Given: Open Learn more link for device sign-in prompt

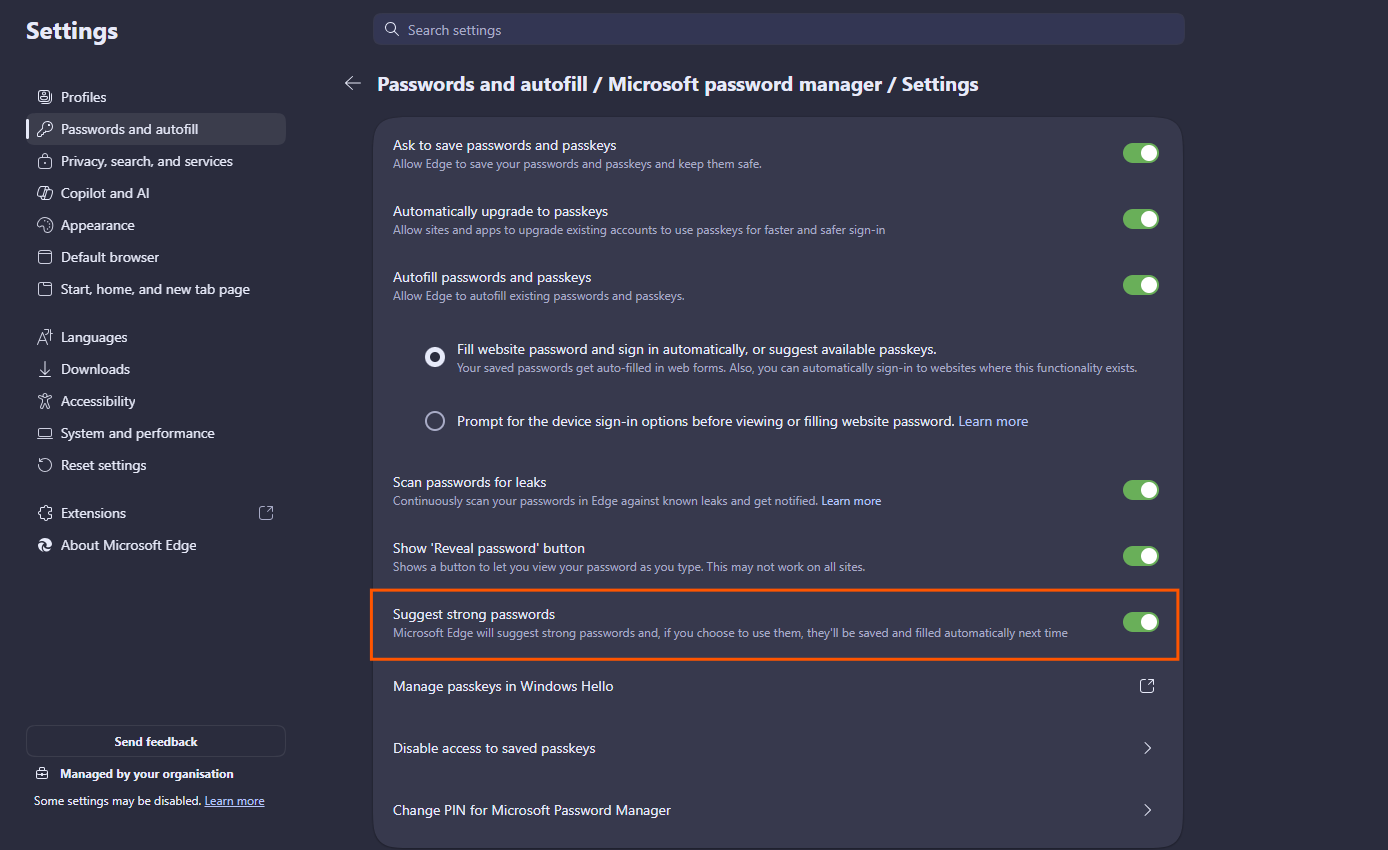Looking at the screenshot, I should [993, 421].
